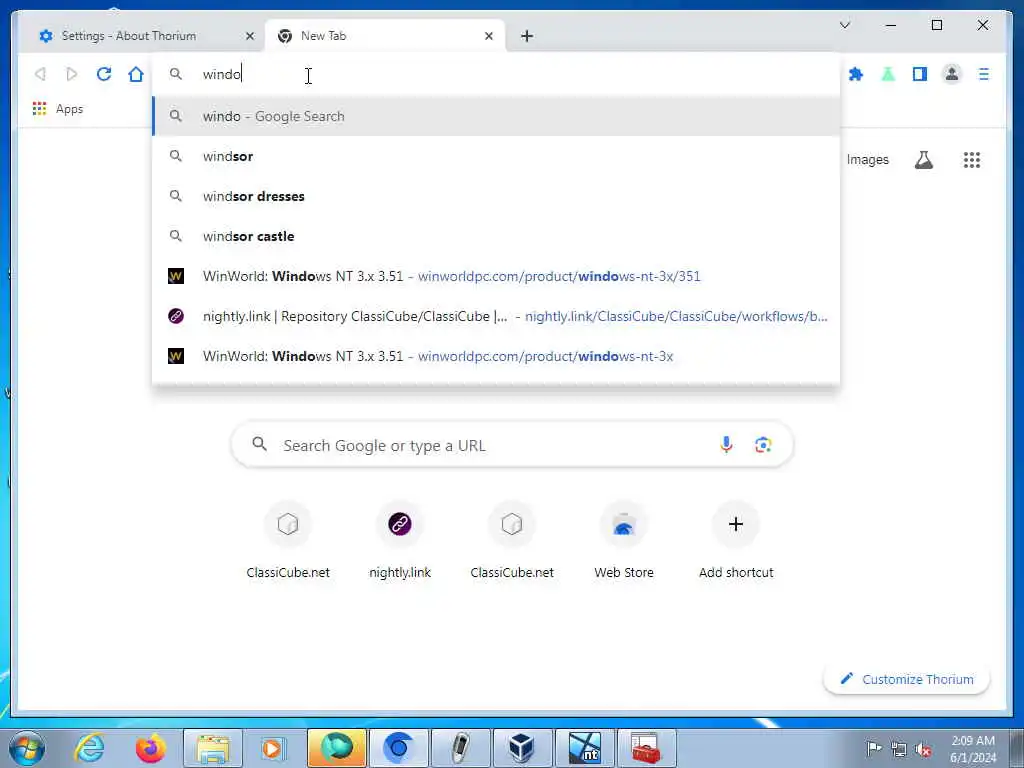Click the Customize Thorium button
This screenshot has width=1024, height=768.
[906, 679]
